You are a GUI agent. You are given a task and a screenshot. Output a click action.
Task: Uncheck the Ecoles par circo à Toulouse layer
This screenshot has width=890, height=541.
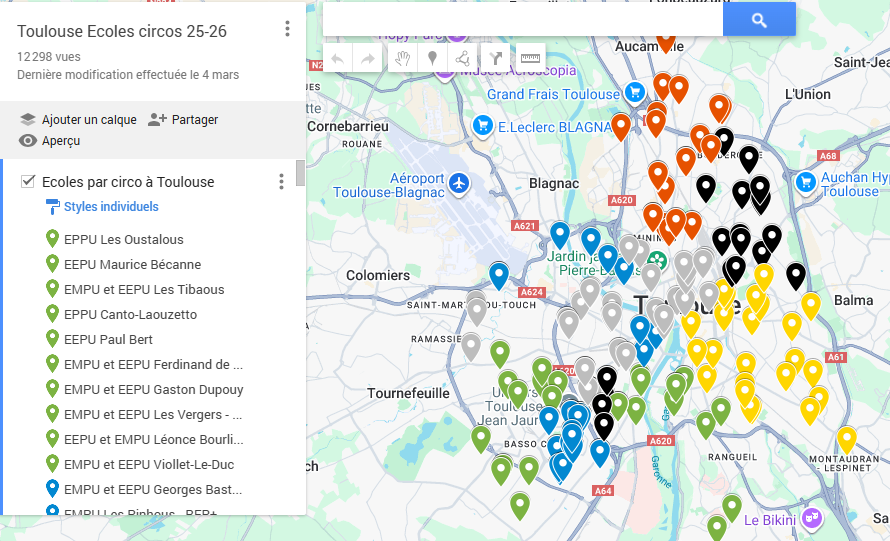click(28, 182)
